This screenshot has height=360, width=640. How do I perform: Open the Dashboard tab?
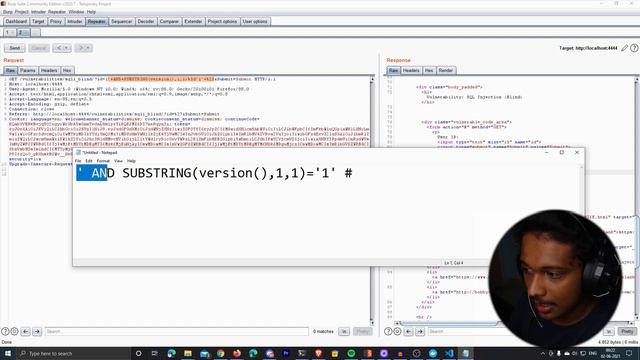tap(16, 22)
